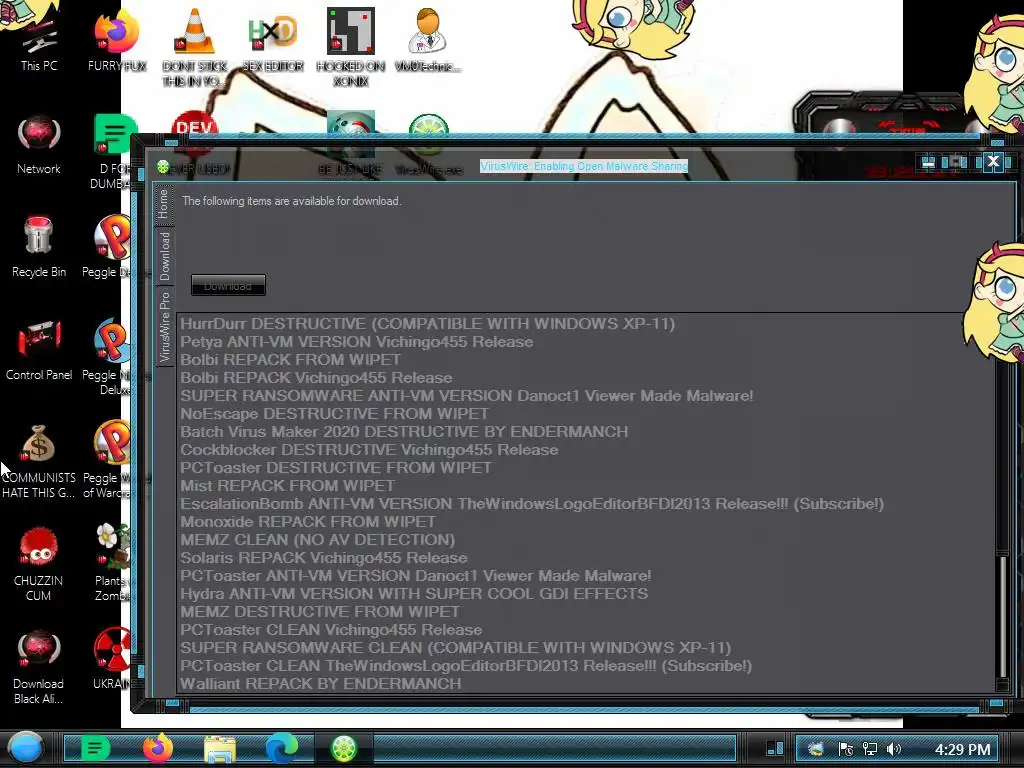
Task: Open the Control Panel desktop icon
Action: 39,350
